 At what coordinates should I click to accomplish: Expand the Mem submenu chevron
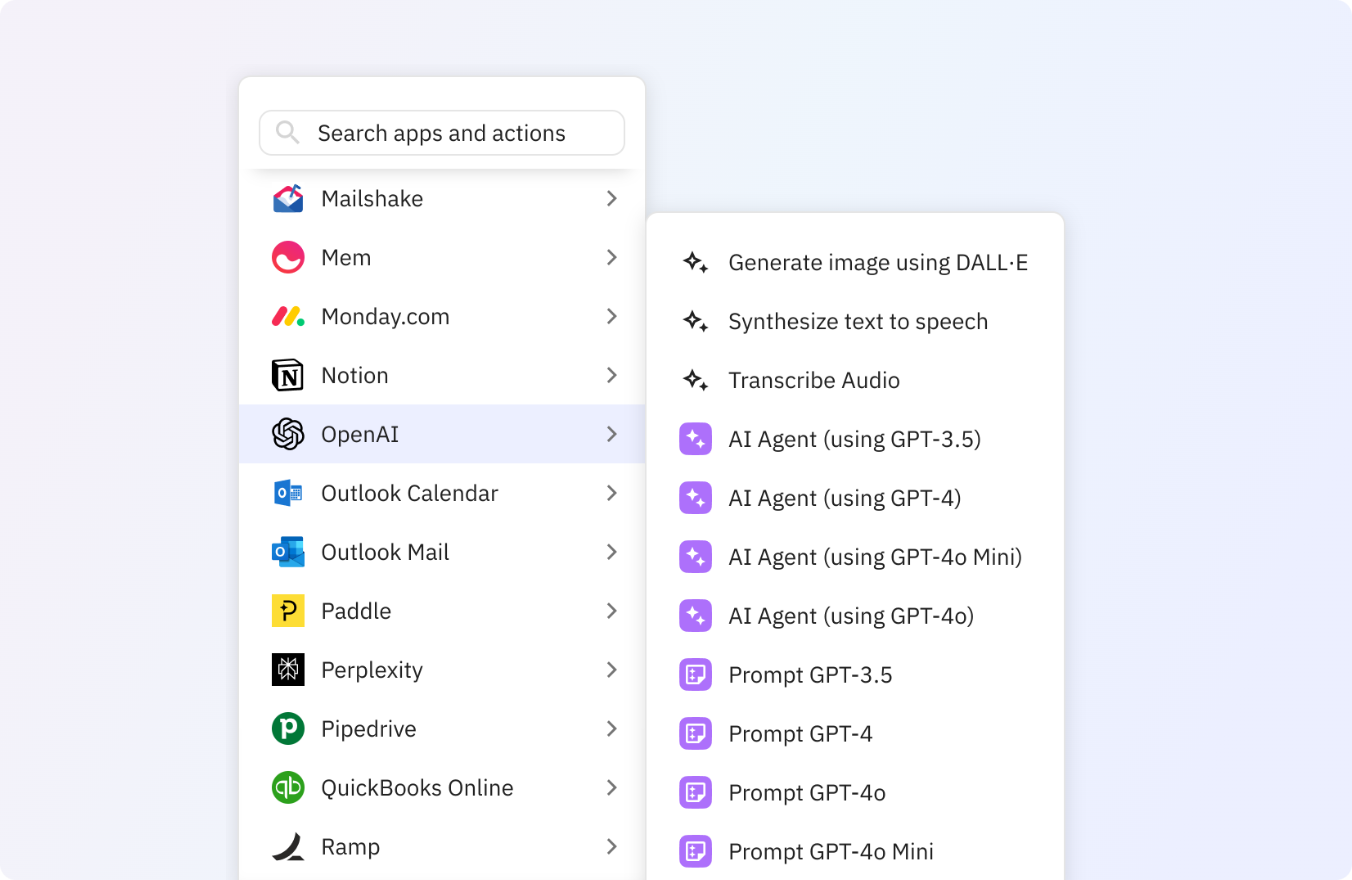tap(612, 258)
